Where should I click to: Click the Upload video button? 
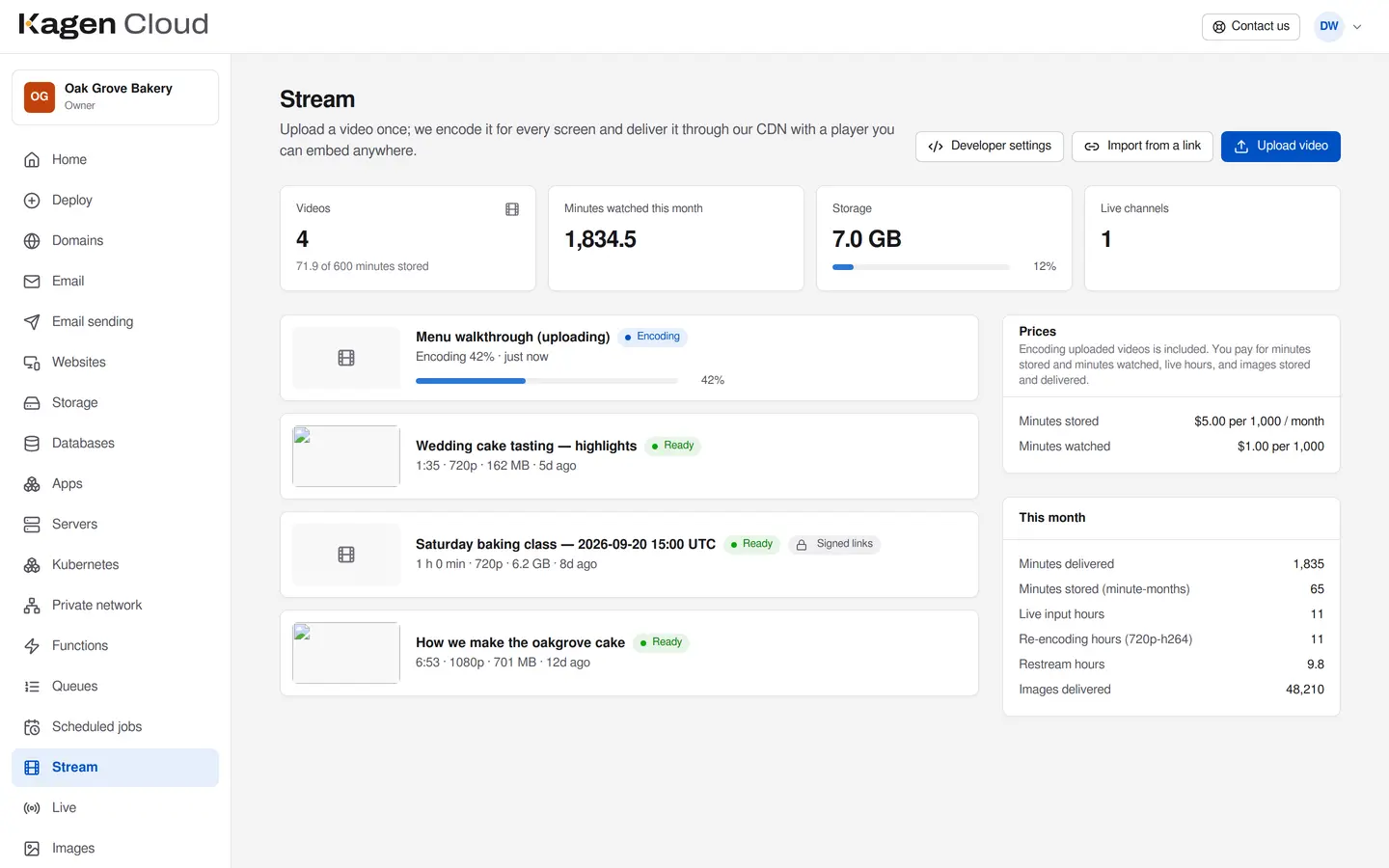pyautogui.click(x=1281, y=147)
